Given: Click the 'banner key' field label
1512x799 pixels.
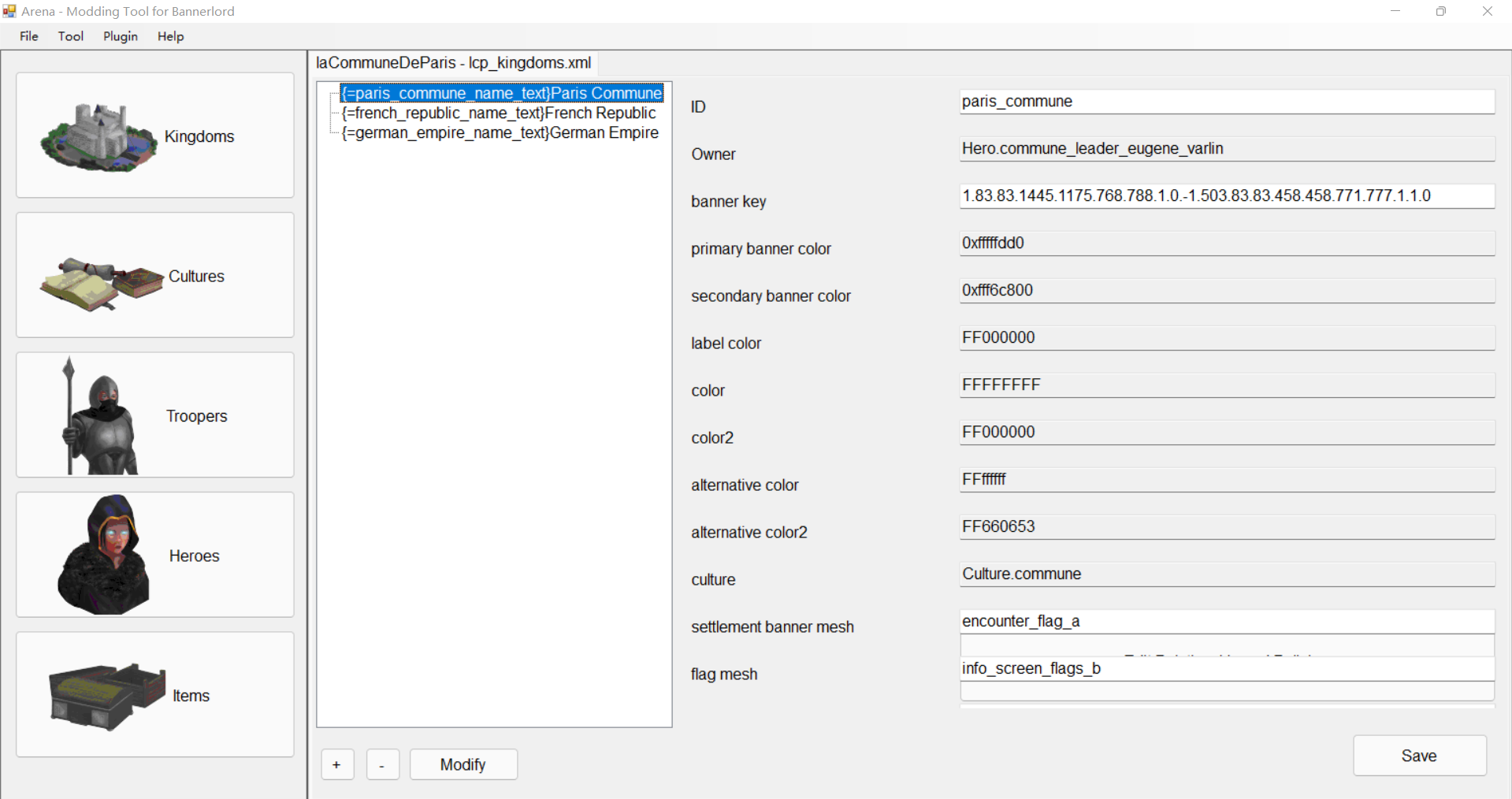Looking at the screenshot, I should 729,202.
